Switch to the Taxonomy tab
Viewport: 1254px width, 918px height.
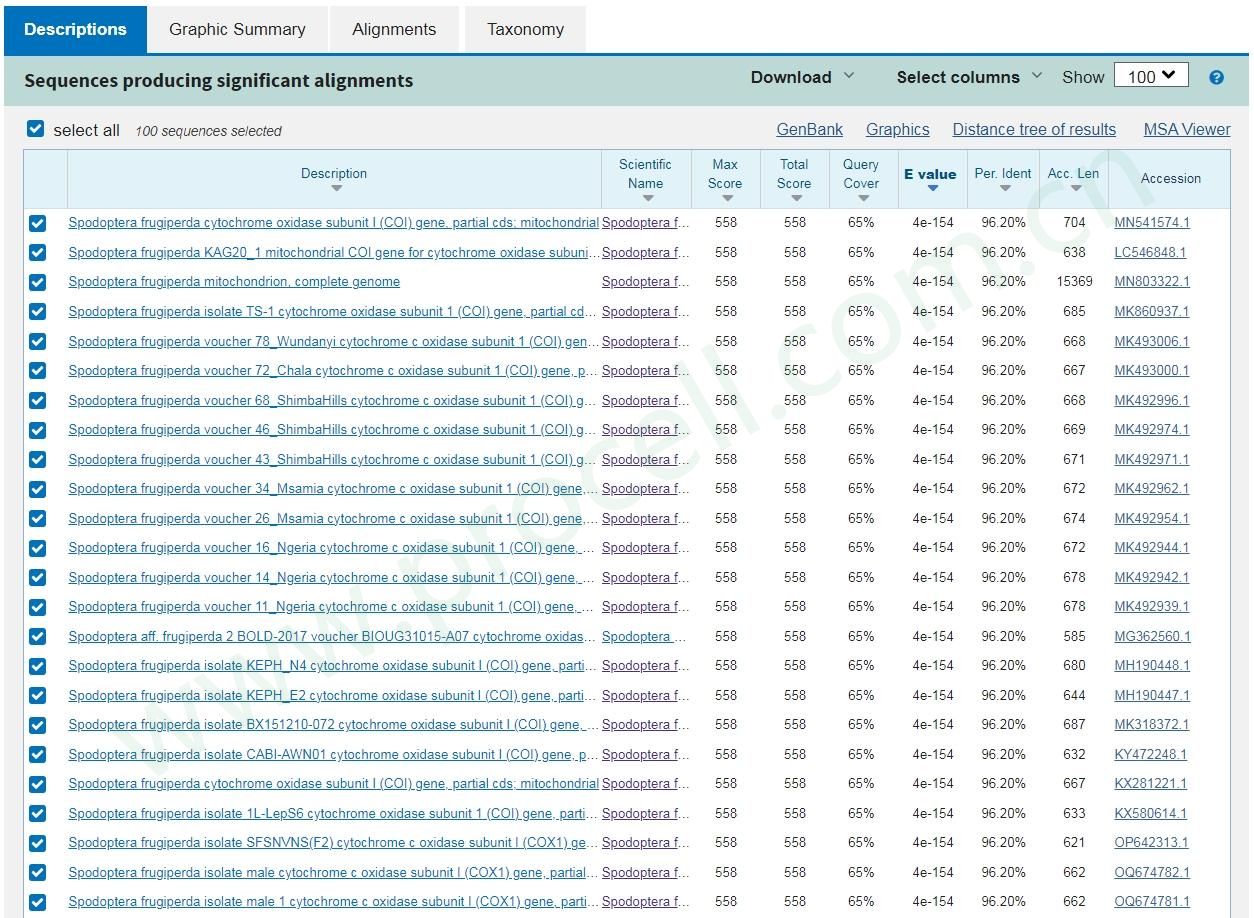[x=525, y=29]
